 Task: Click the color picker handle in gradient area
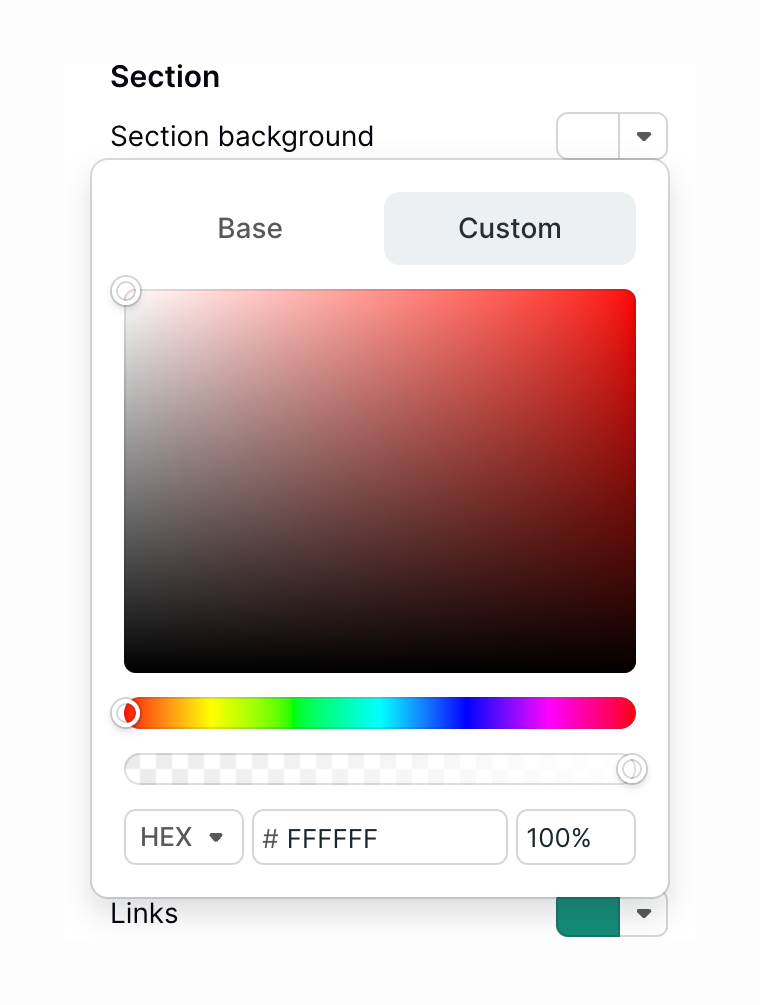tap(127, 291)
